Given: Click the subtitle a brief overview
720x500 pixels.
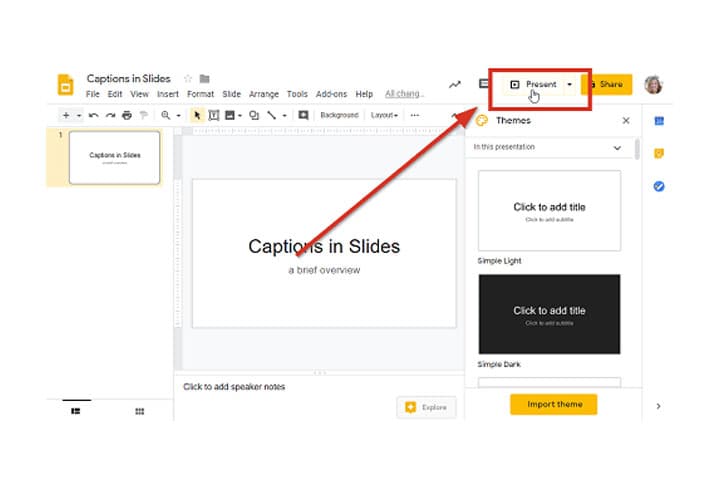Looking at the screenshot, I should [324, 270].
